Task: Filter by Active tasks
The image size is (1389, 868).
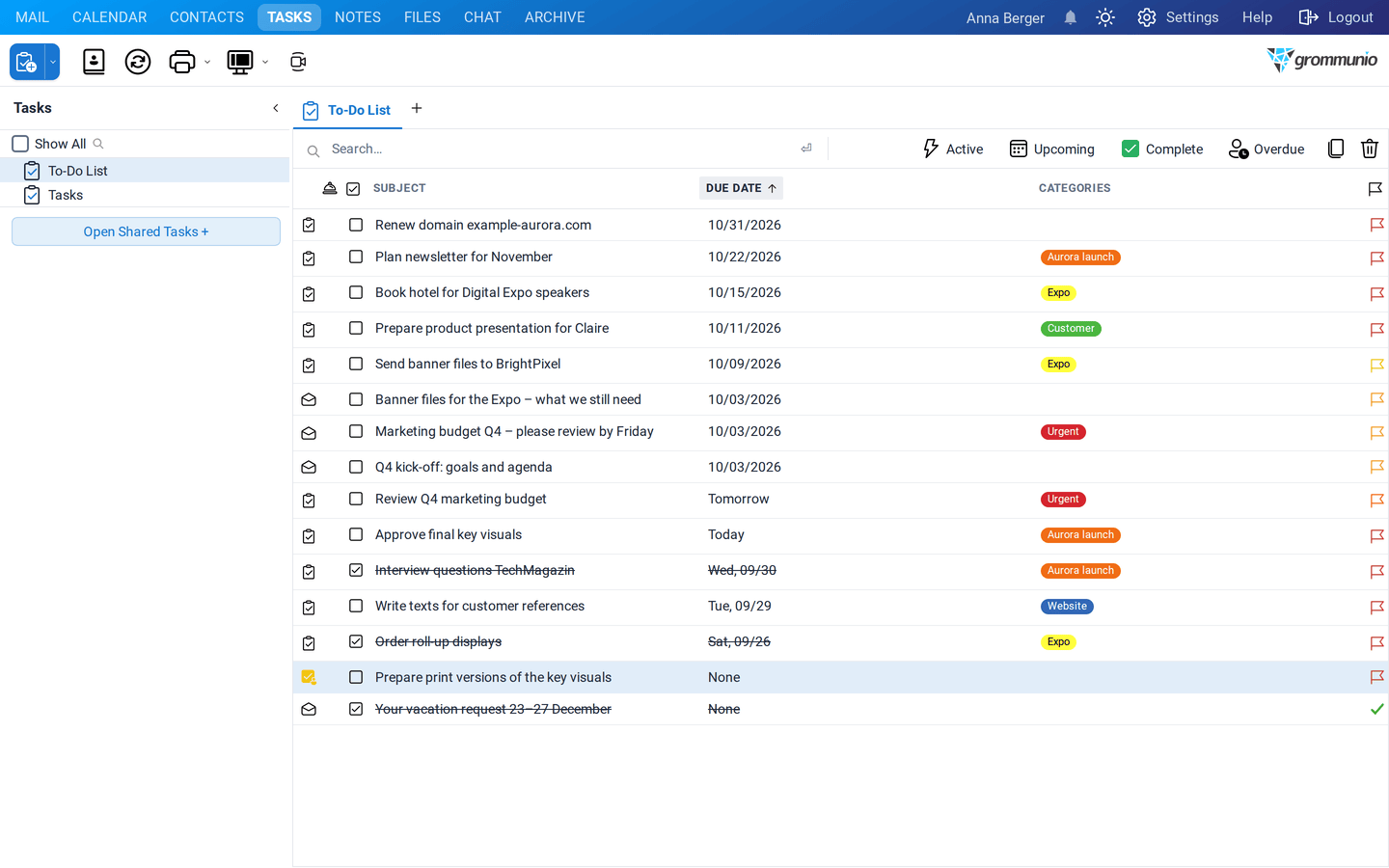Action: pos(952,149)
